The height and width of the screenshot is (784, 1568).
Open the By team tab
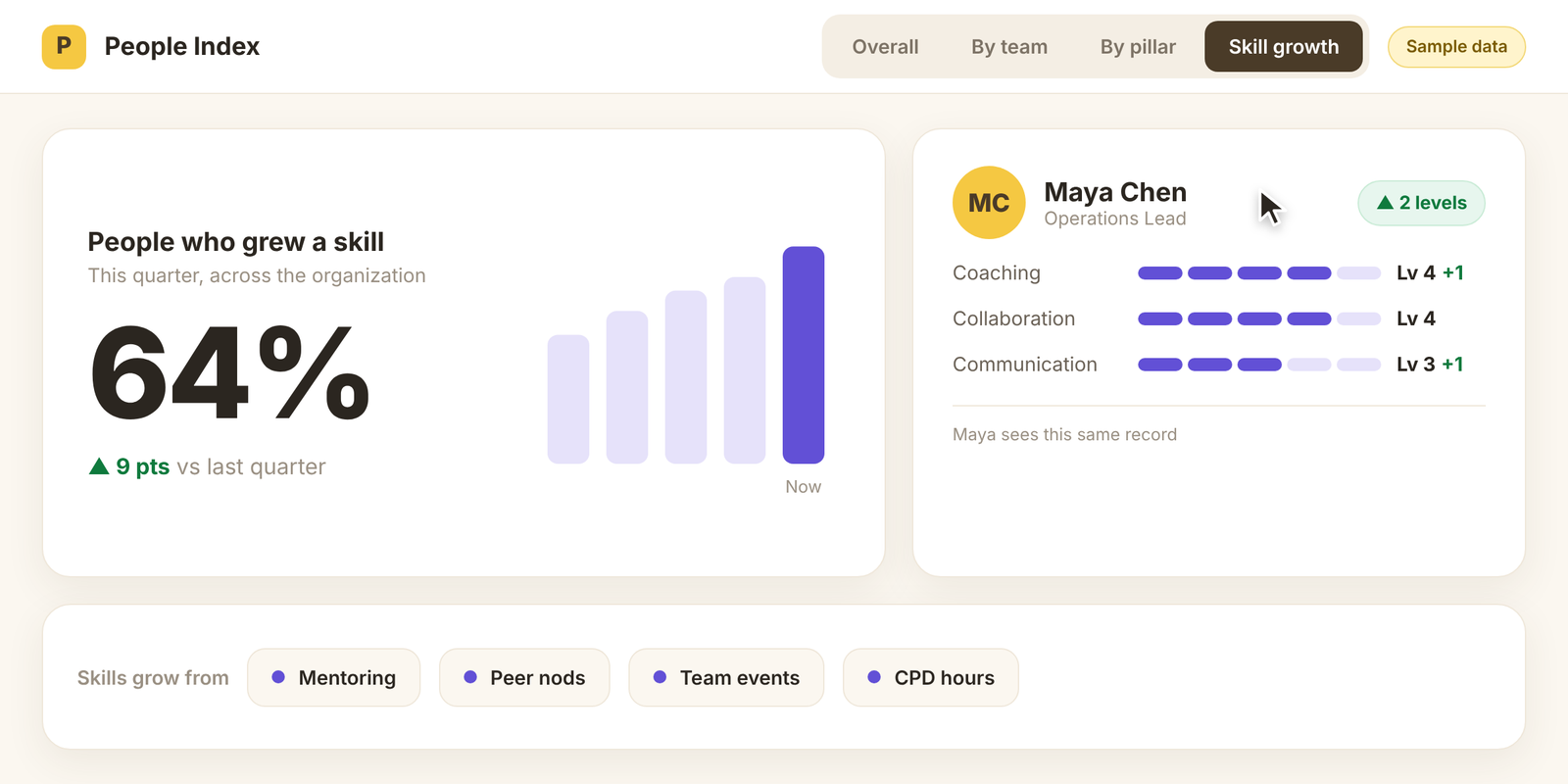[x=1009, y=47]
